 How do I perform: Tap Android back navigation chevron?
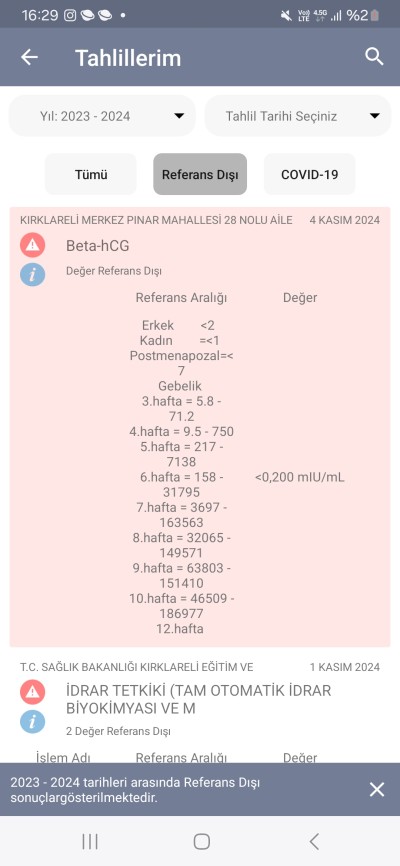coord(314,842)
